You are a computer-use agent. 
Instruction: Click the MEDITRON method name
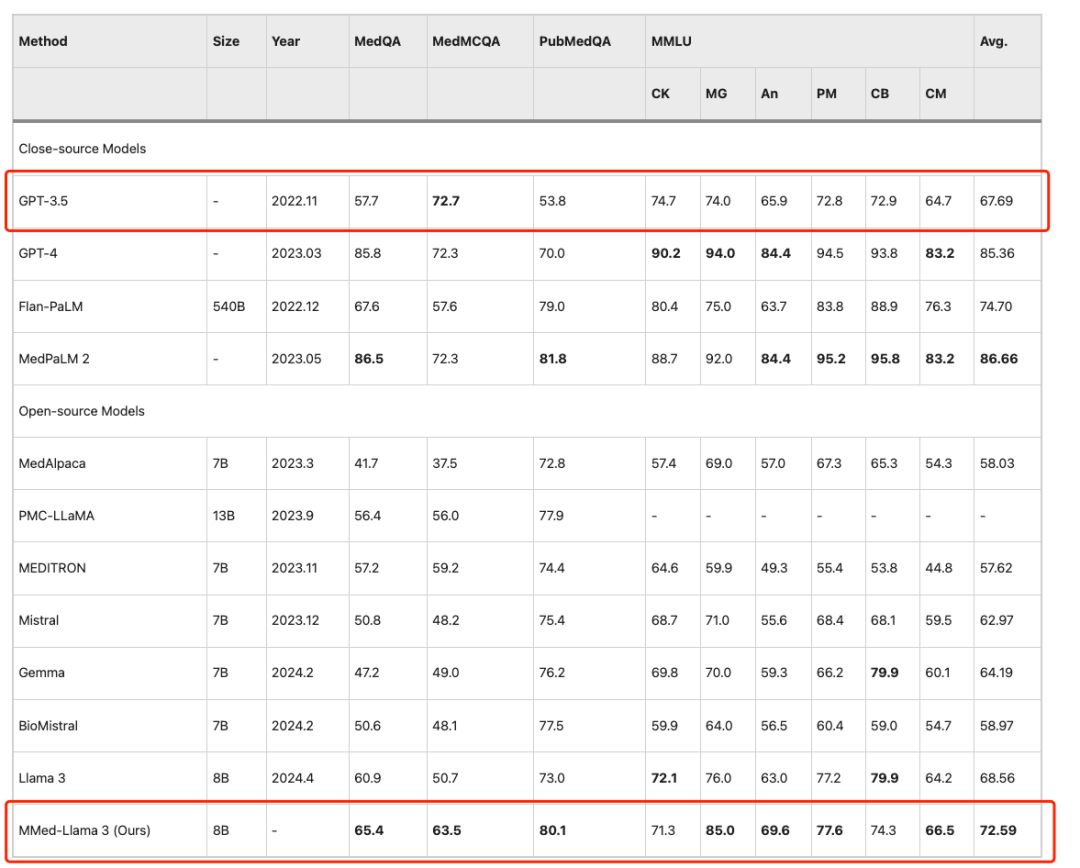coord(52,568)
